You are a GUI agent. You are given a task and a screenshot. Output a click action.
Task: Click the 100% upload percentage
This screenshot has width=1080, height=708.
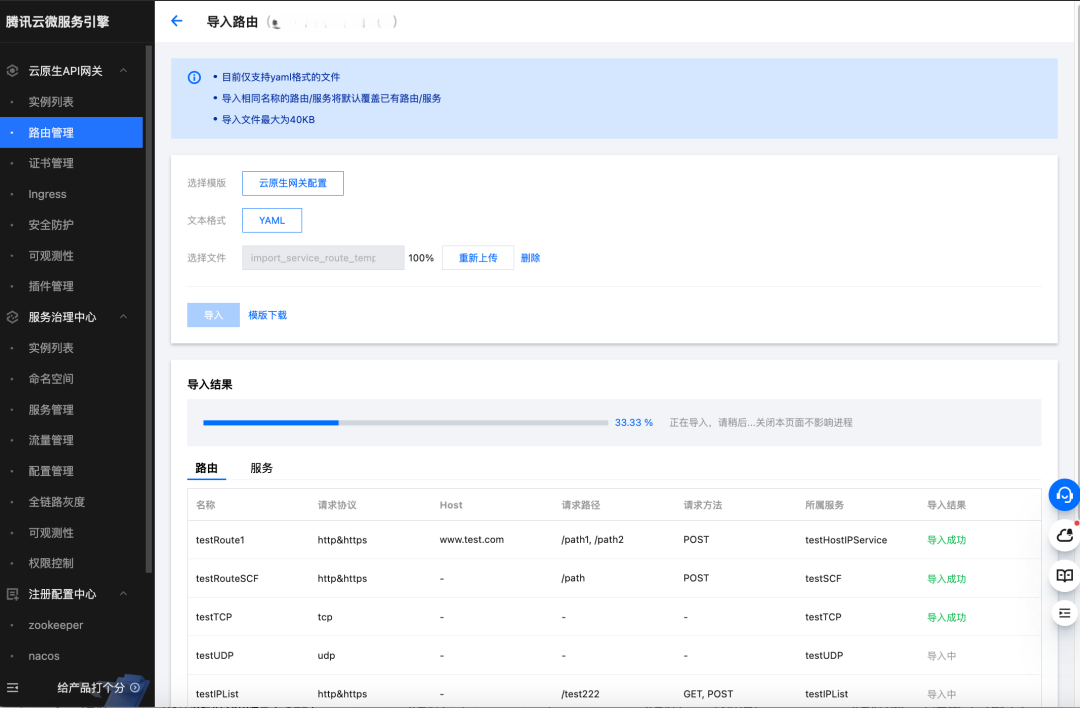tap(421, 258)
